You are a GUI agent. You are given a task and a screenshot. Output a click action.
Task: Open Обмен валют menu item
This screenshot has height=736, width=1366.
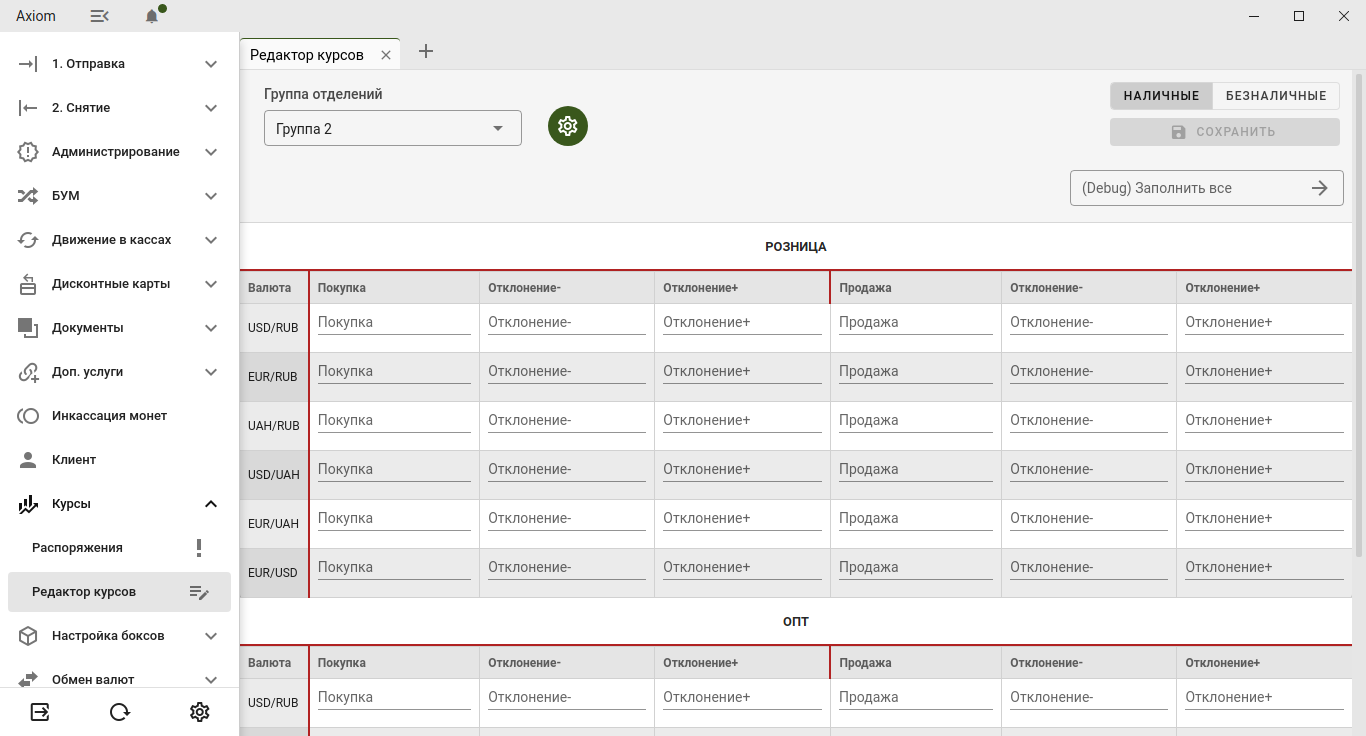pos(119,679)
